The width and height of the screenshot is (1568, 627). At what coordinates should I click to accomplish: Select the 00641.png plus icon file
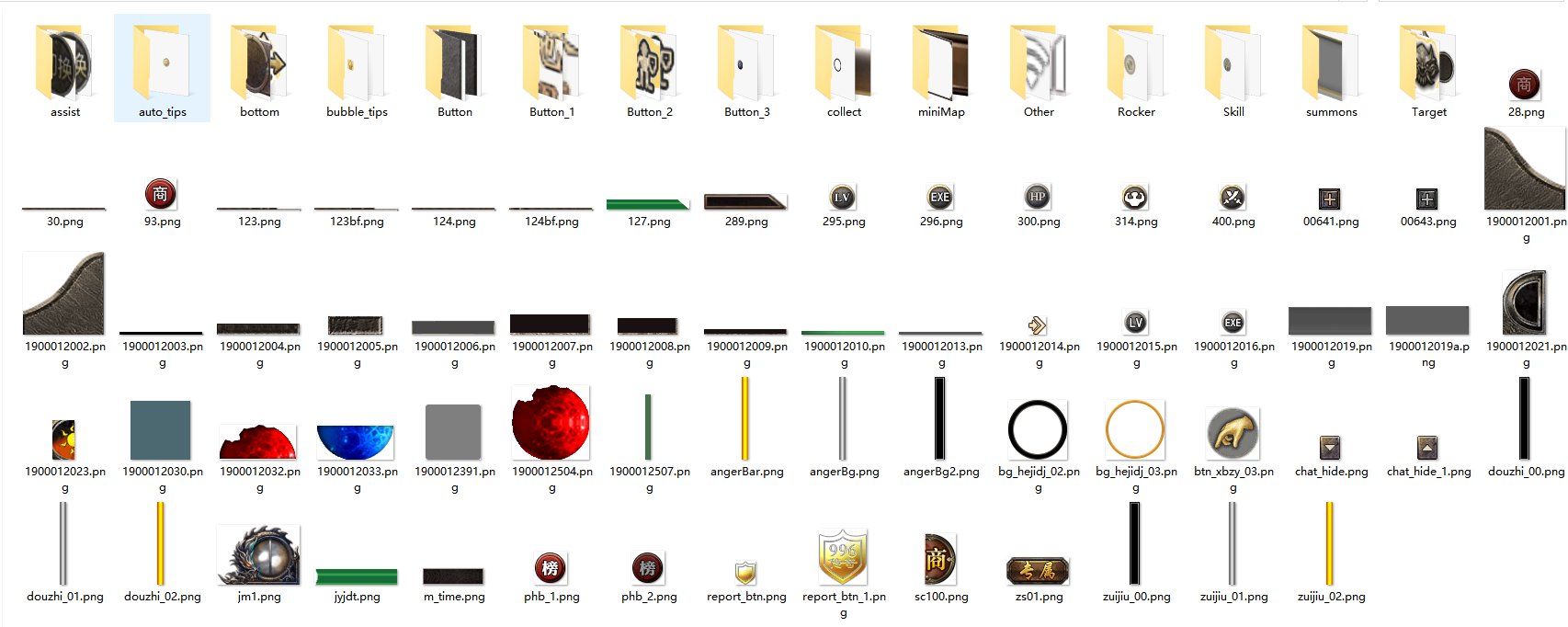coord(1330,199)
